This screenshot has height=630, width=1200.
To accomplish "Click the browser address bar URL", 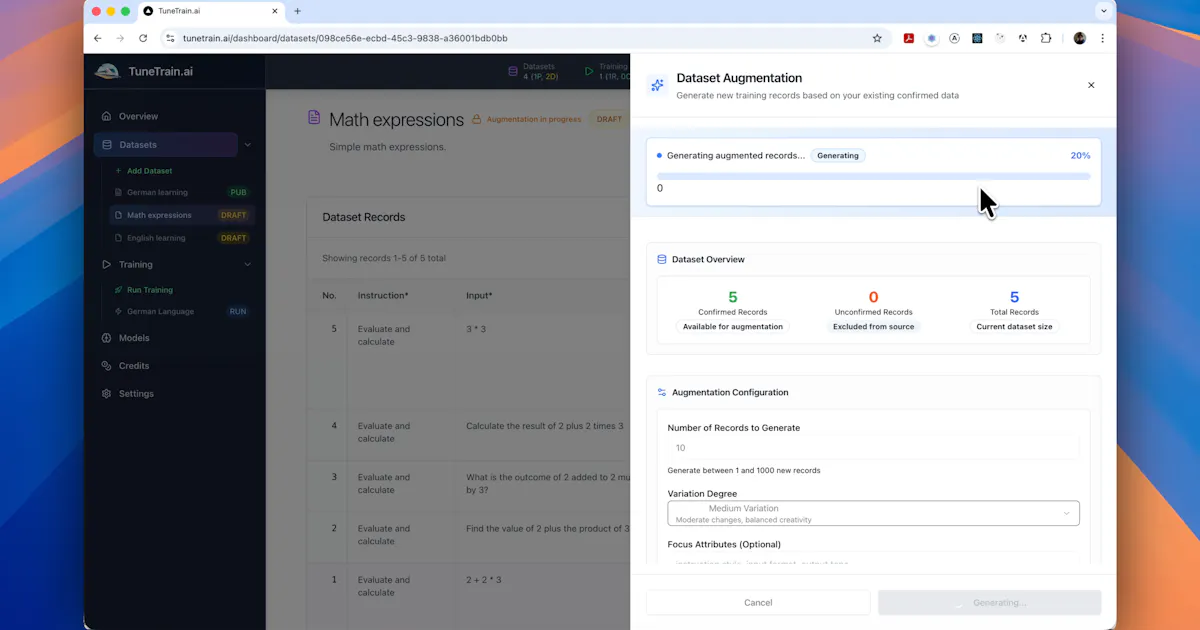I will [x=345, y=38].
